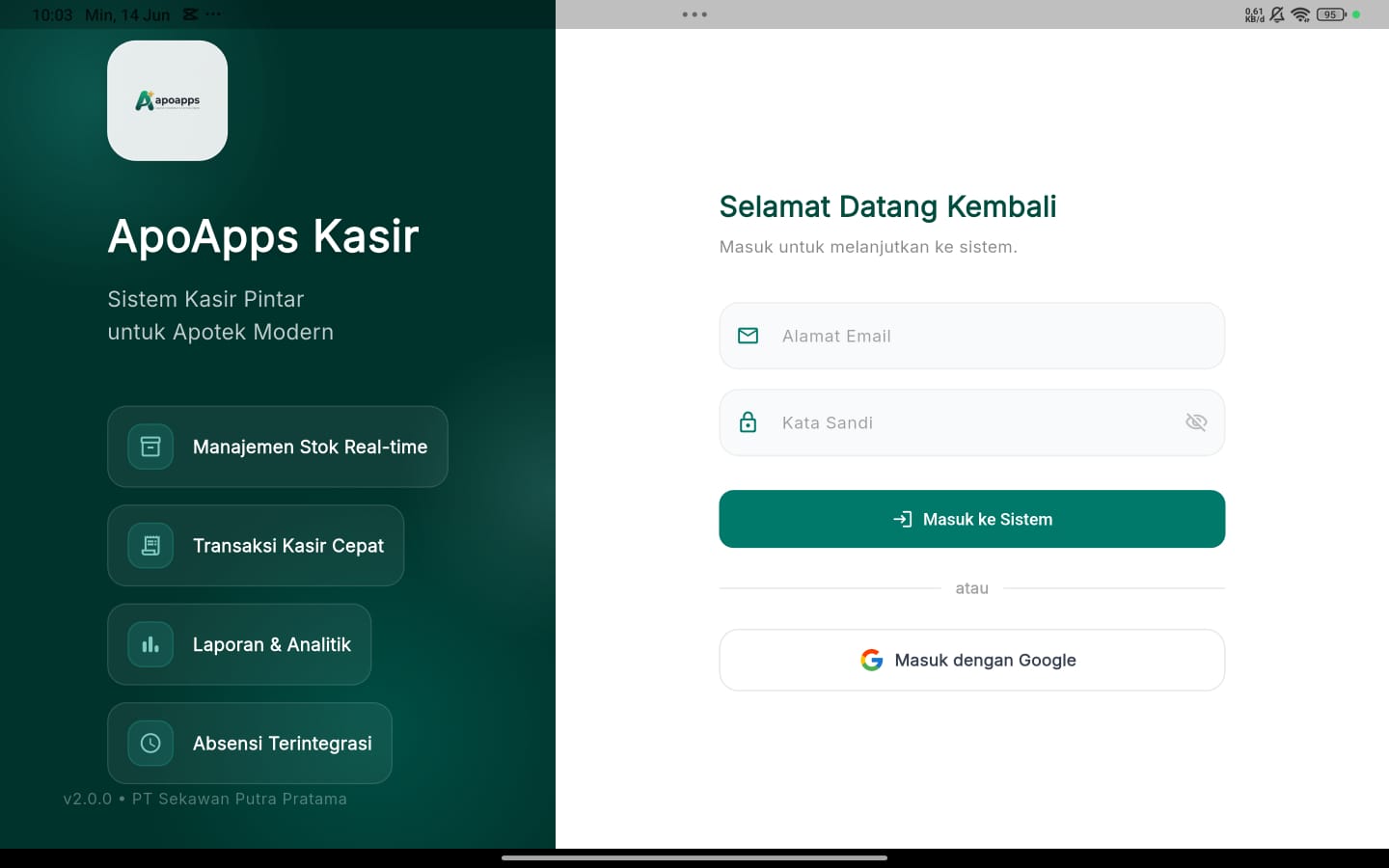Click the Selamat Datang Kembali heading

[888, 206]
